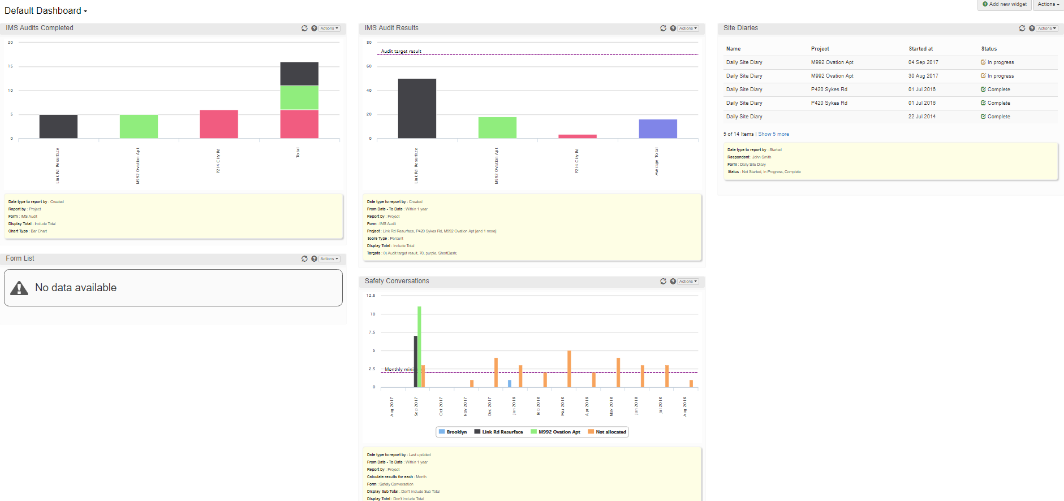Open help for IMS Audits Completed widget
Viewport: 1064px width, 501px height.
(313, 28)
